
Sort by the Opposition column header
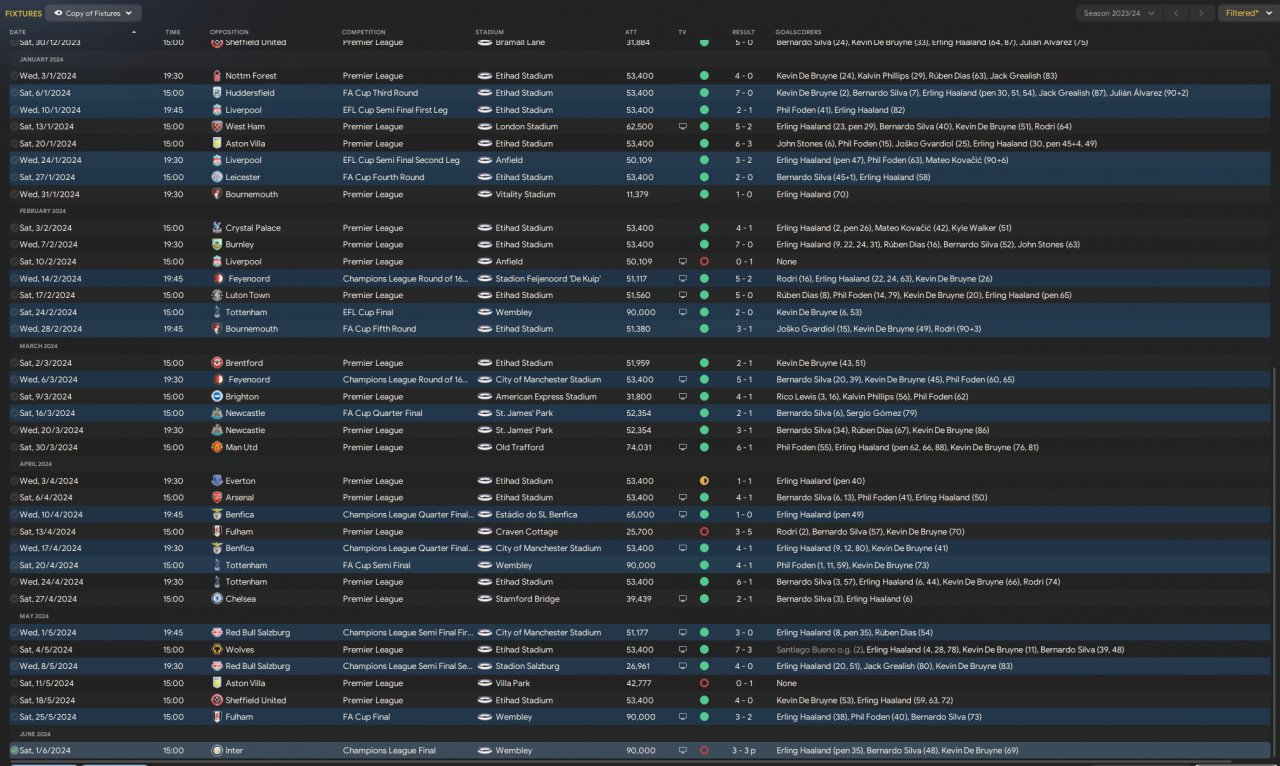point(229,32)
